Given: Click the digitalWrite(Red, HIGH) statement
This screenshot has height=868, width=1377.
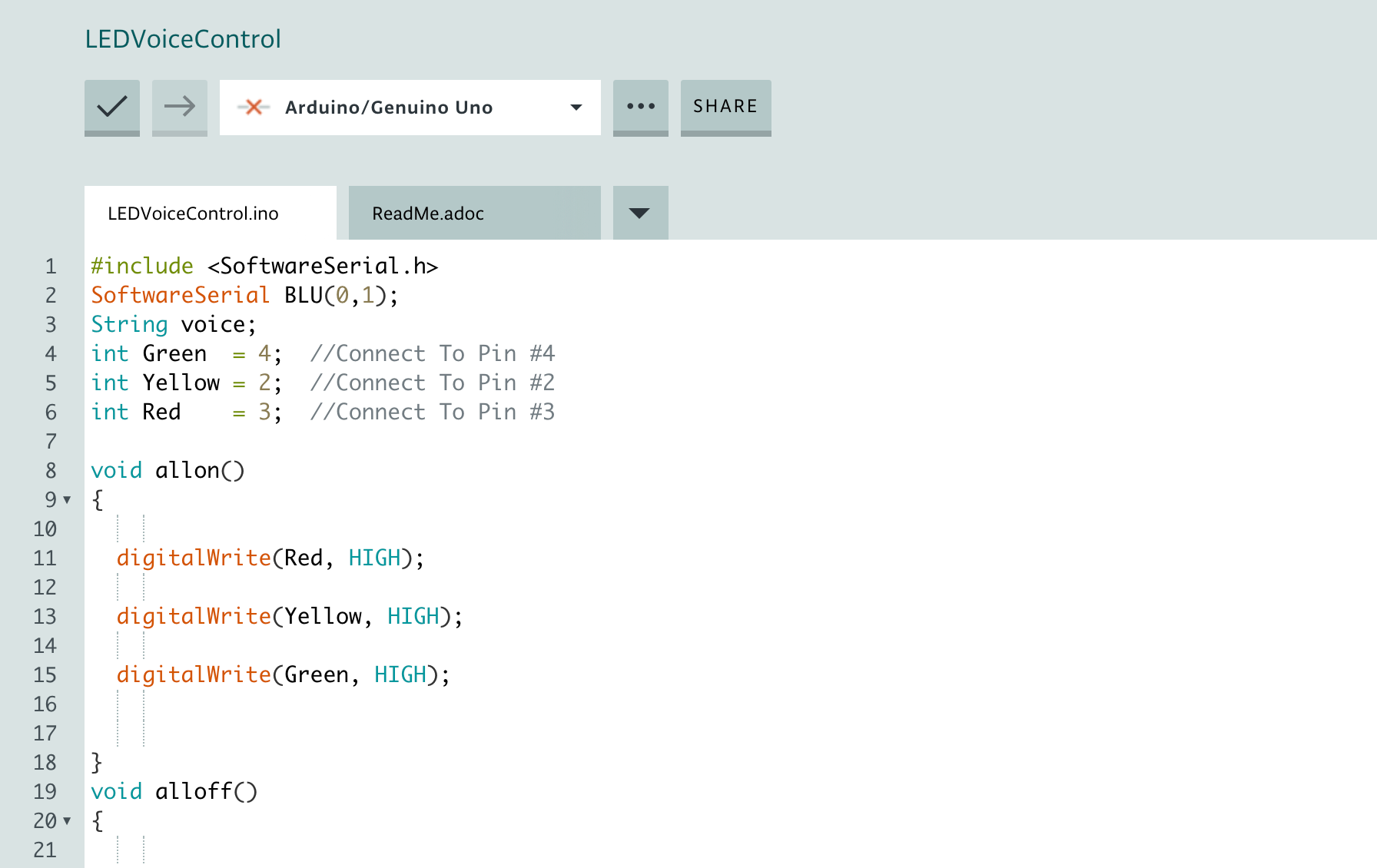Looking at the screenshot, I should click(x=270, y=558).
